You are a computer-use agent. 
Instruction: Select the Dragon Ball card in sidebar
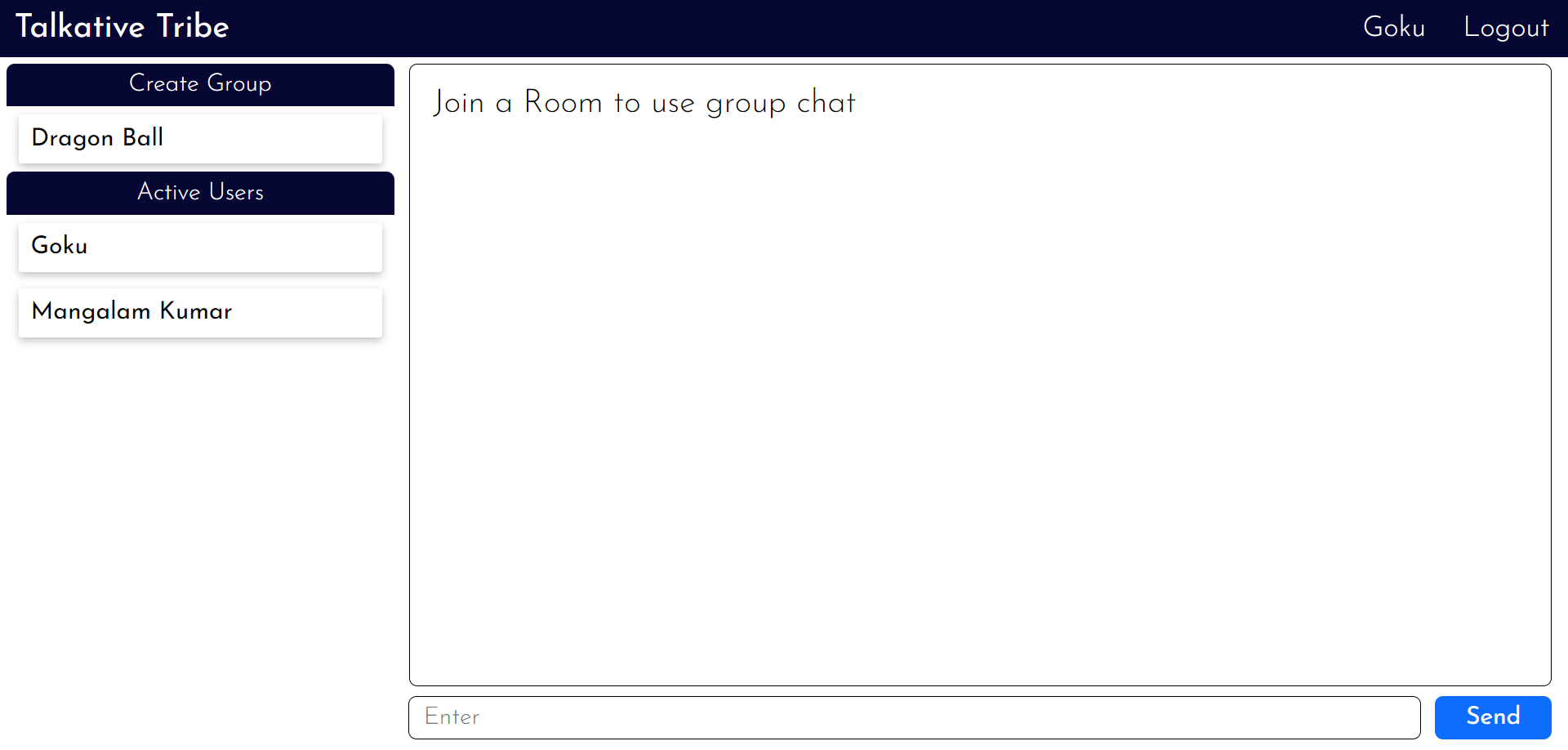coord(200,139)
